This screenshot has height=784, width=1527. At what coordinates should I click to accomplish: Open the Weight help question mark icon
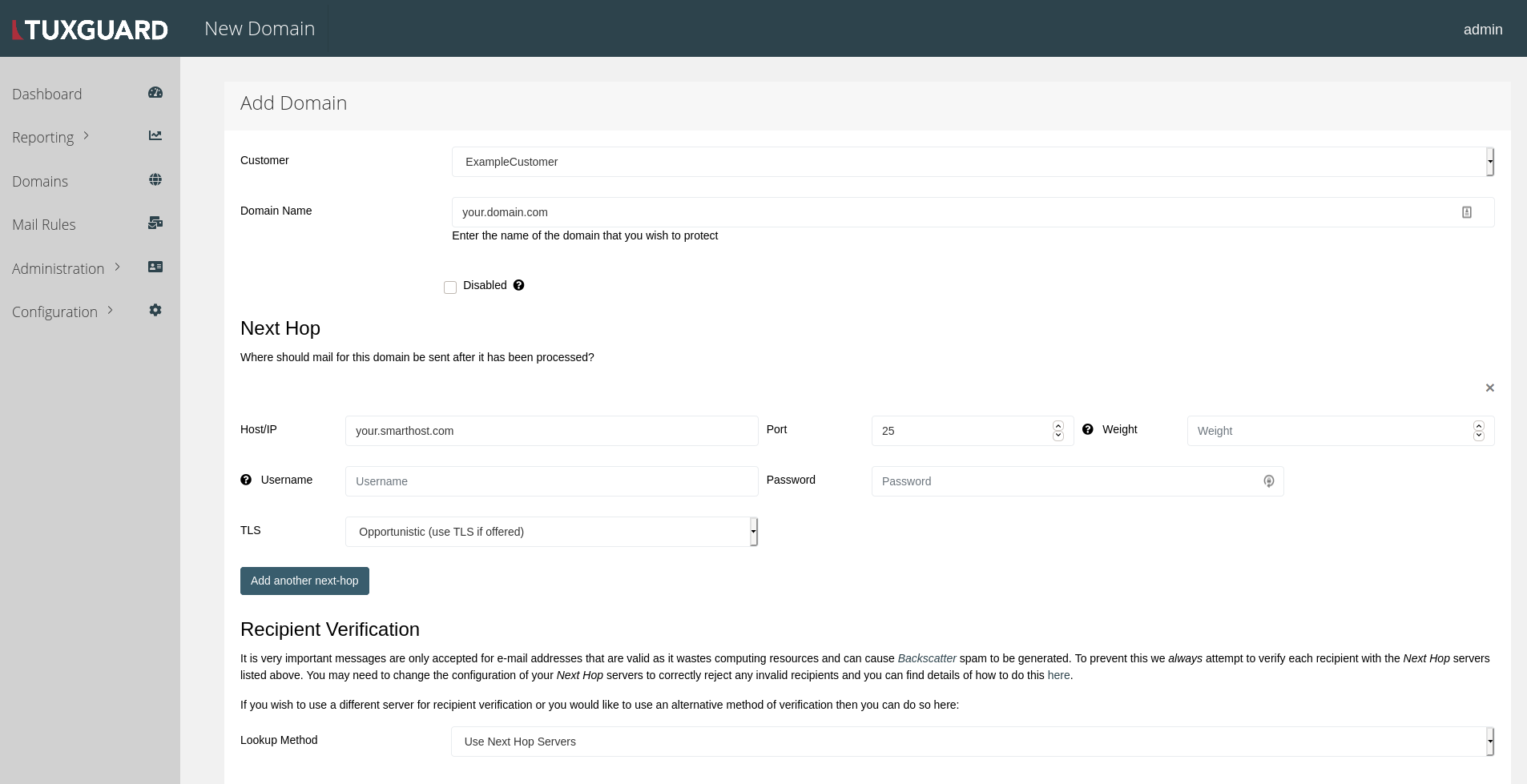(x=1088, y=429)
